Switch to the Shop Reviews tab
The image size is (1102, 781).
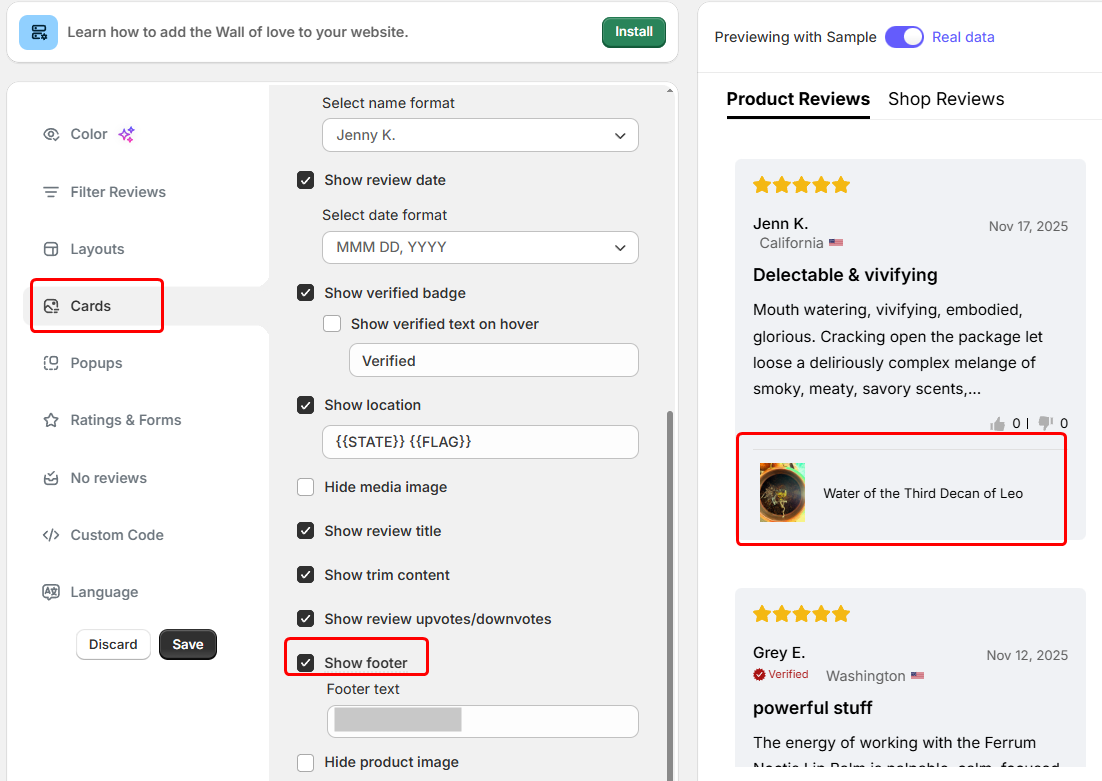point(946,99)
